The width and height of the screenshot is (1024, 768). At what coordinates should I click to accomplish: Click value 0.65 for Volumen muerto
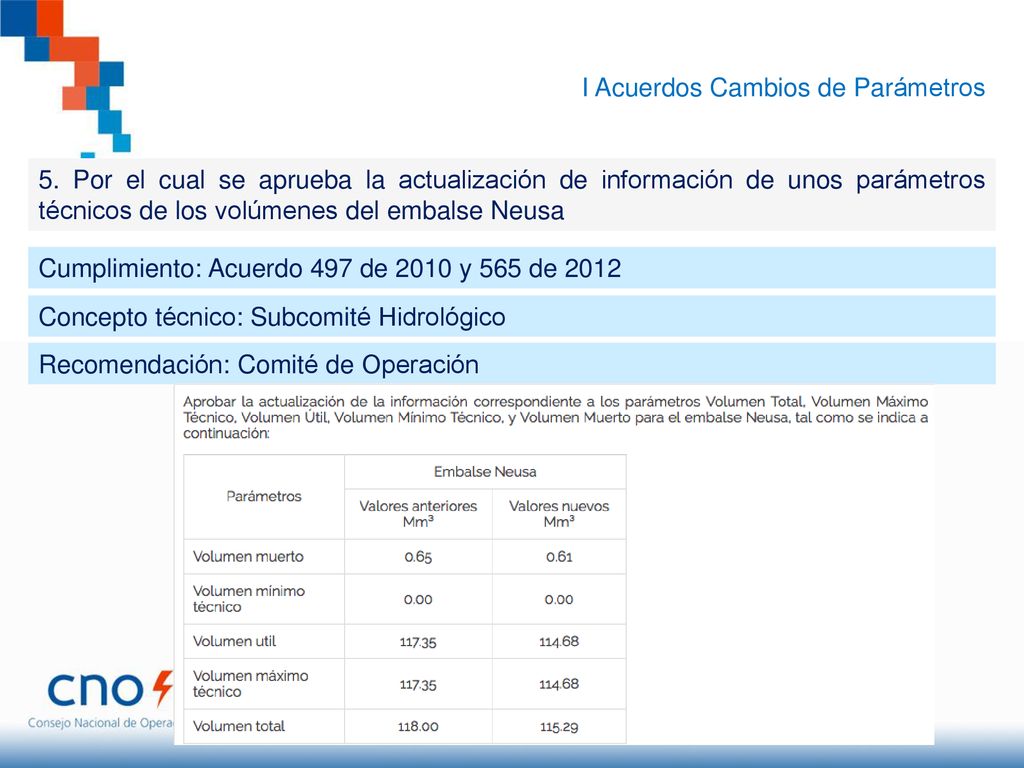[x=418, y=557]
